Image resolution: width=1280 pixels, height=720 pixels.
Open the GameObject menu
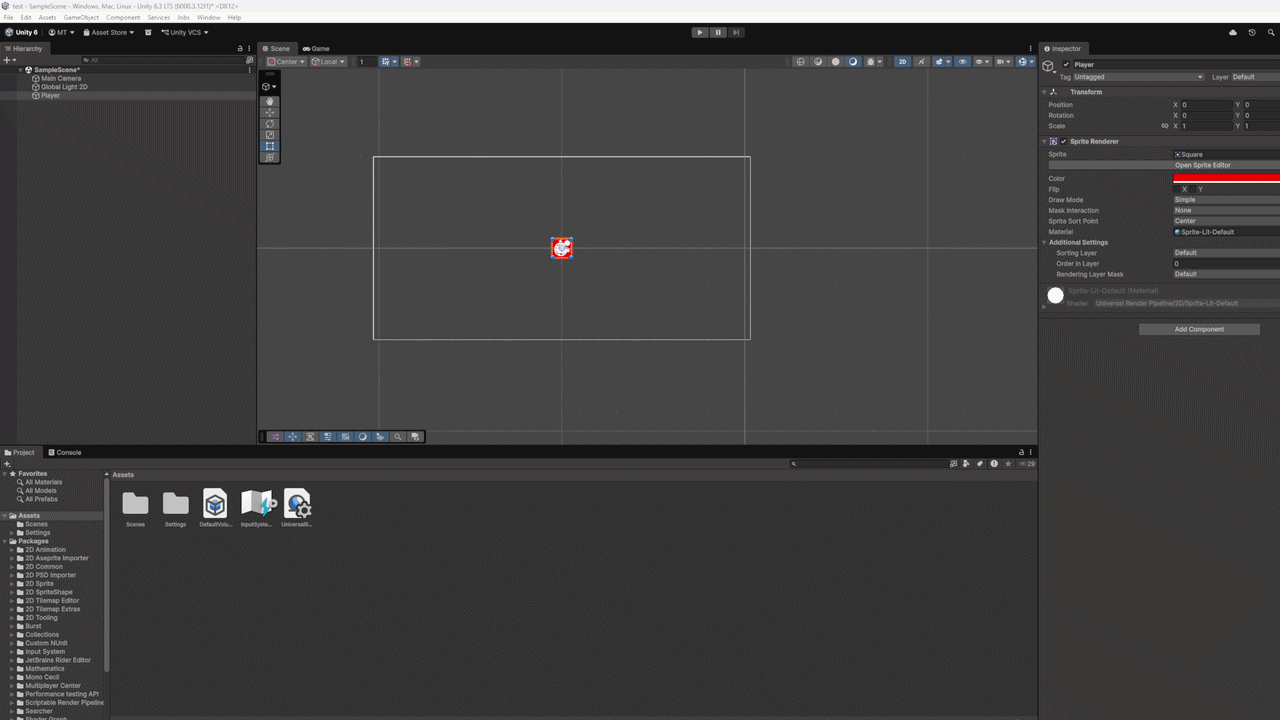click(x=80, y=17)
